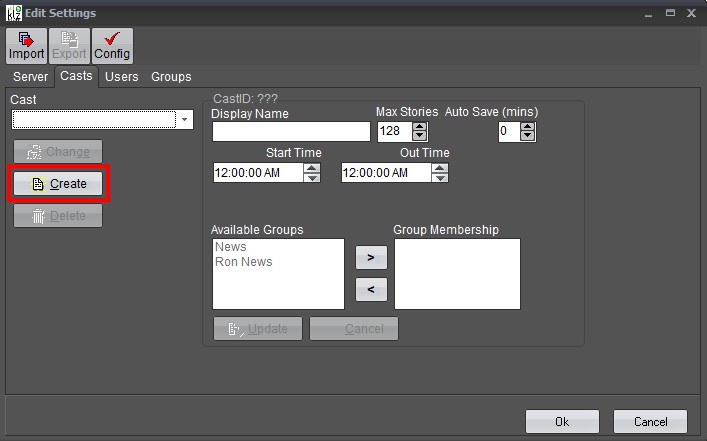Increase Auto Save minutes with up arrow
Viewport: 707px width, 441px height.
point(528,127)
